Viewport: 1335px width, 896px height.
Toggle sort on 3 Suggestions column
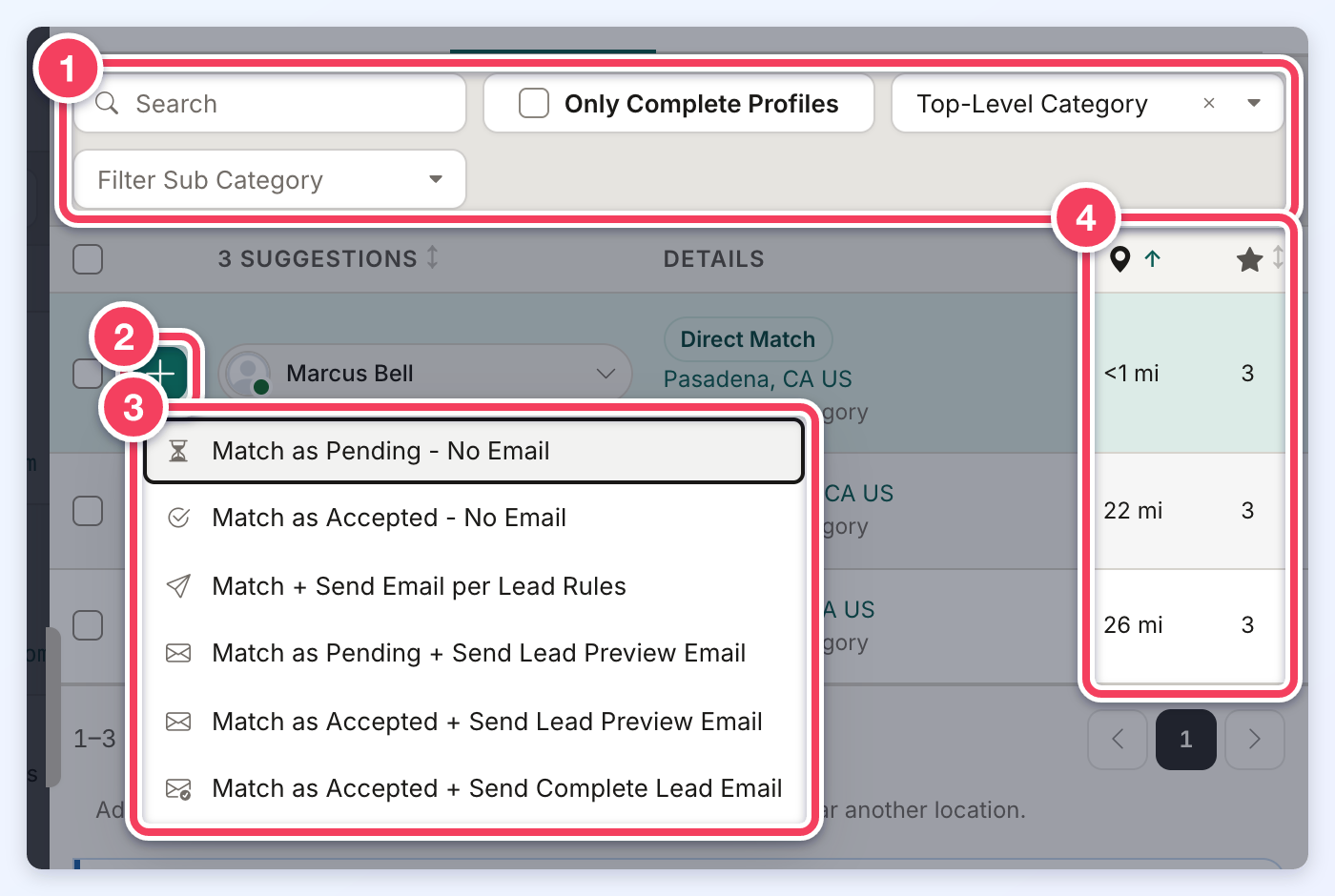coord(433,257)
